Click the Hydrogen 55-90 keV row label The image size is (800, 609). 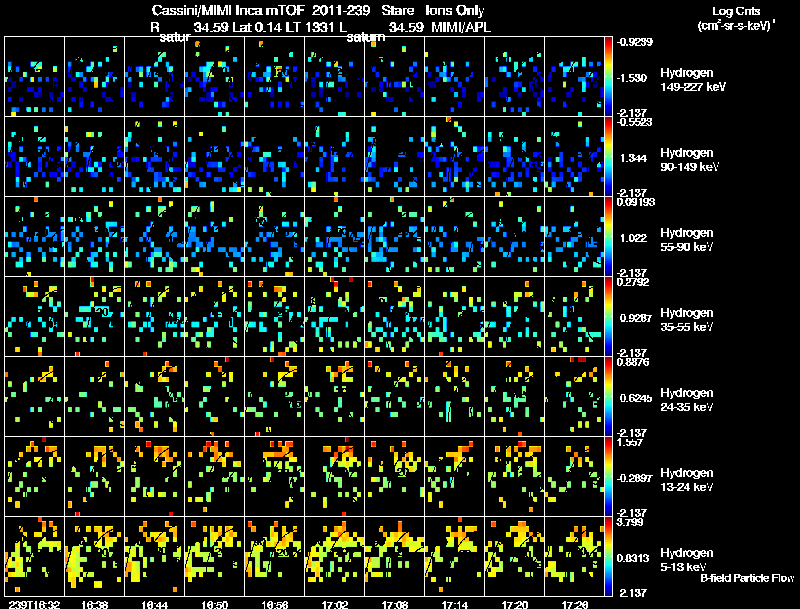pos(686,240)
